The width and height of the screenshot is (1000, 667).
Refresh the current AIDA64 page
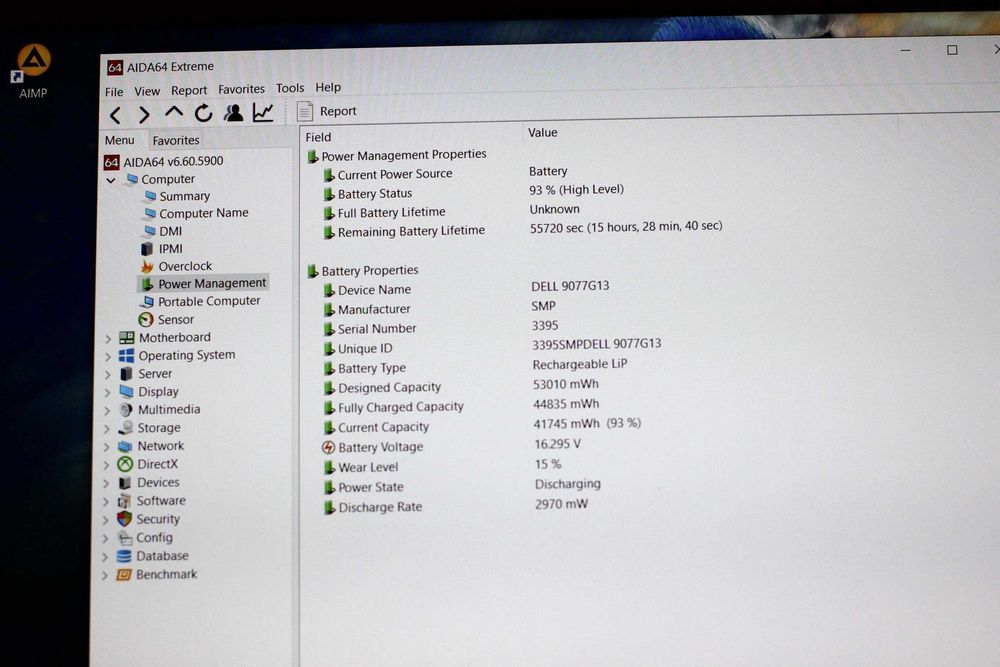tap(203, 113)
